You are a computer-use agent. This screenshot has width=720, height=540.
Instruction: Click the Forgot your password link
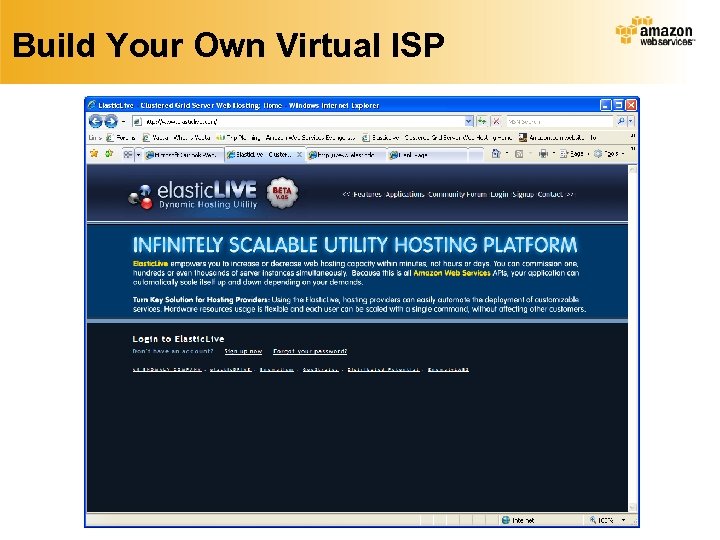(310, 351)
